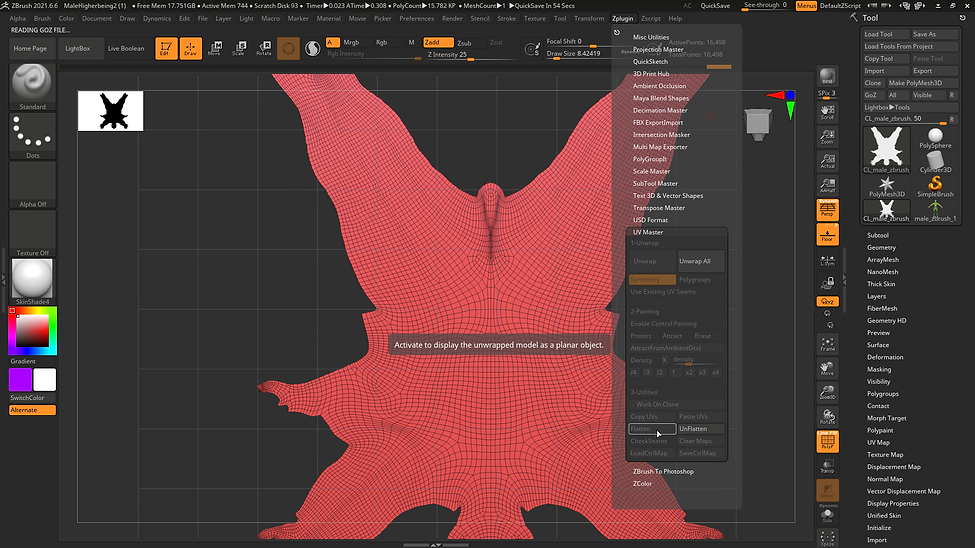Expand Decimation Master in Zplugin
This screenshot has height=548, width=975.
click(x=660, y=110)
